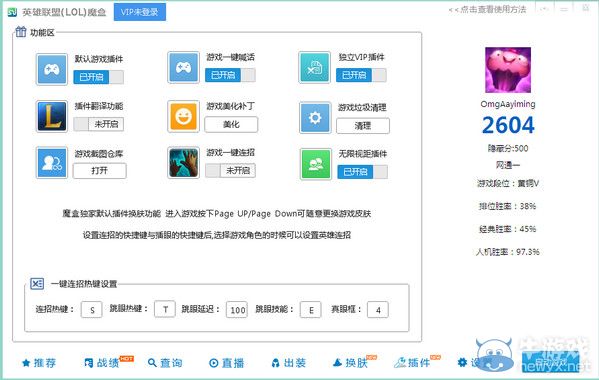
Task: Click the 美化 button
Action: pyautogui.click(x=231, y=125)
